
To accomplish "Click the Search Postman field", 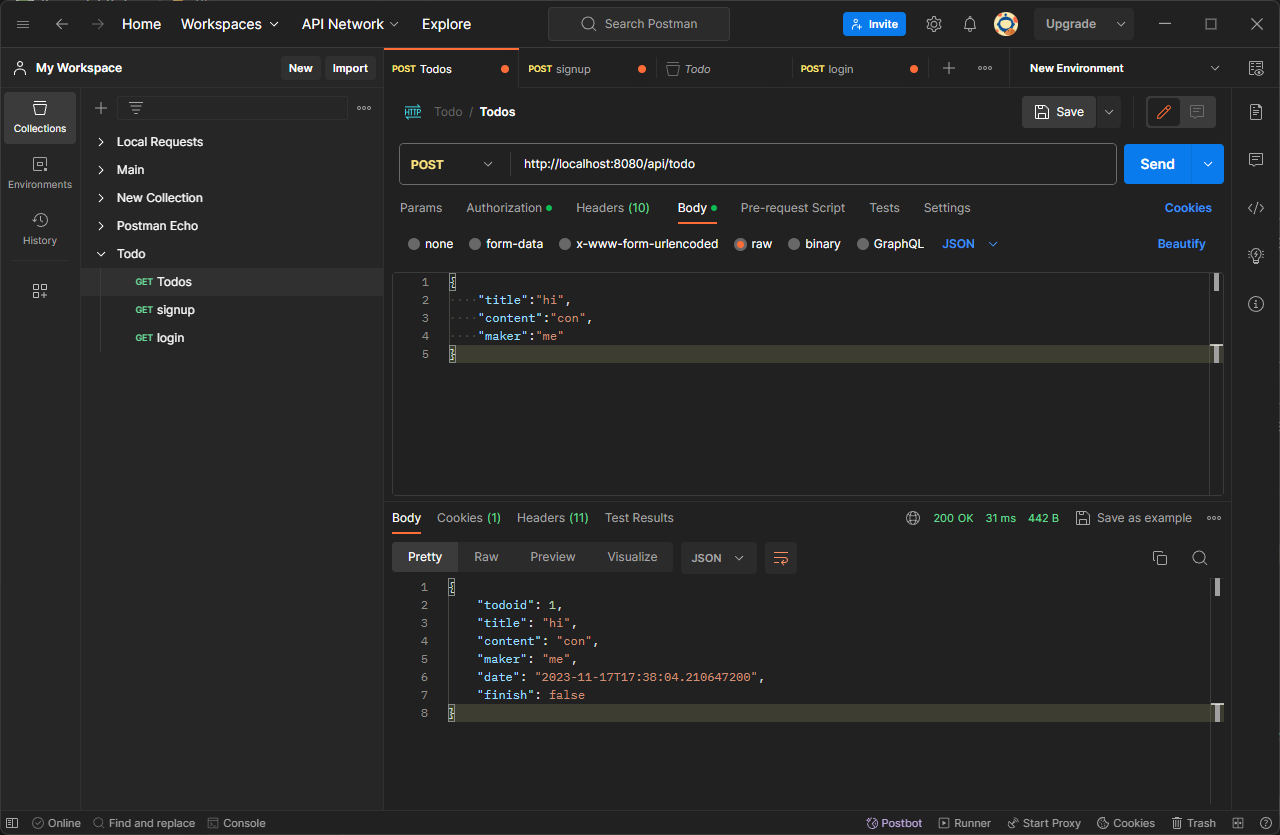I will tap(639, 24).
